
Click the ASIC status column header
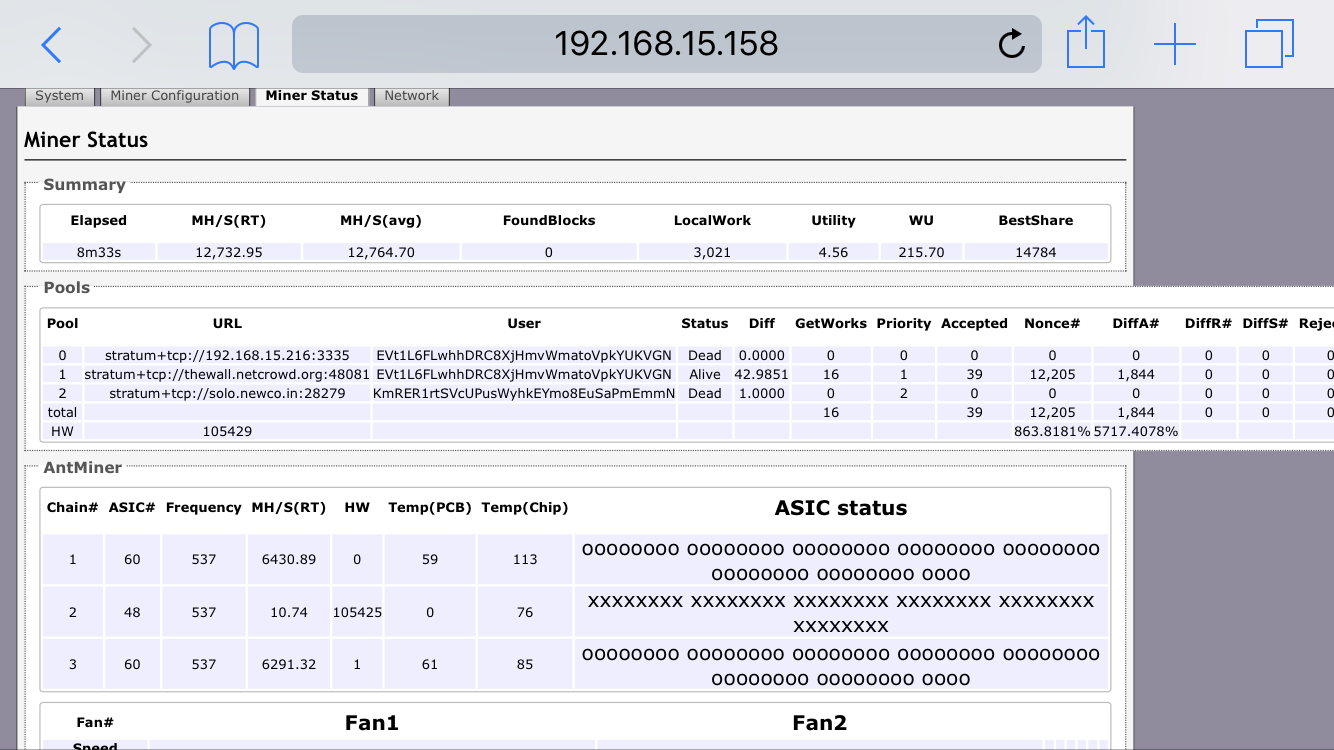(840, 508)
